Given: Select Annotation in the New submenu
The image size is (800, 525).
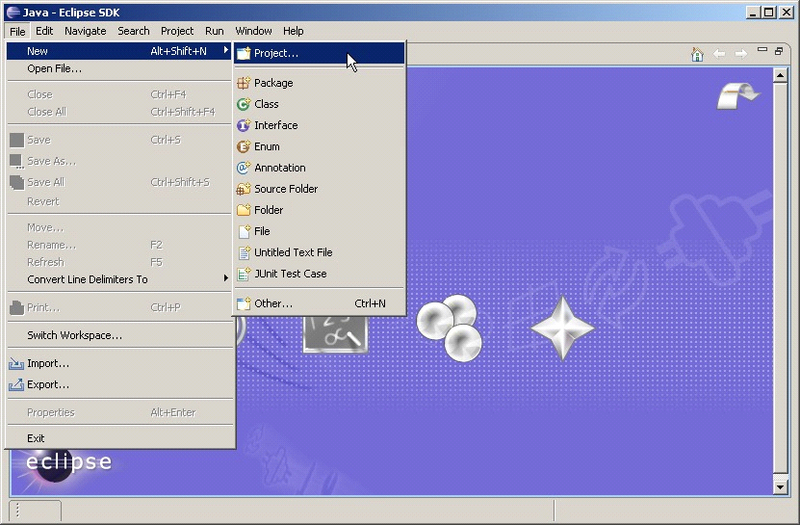Looking at the screenshot, I should click(x=319, y=167).
